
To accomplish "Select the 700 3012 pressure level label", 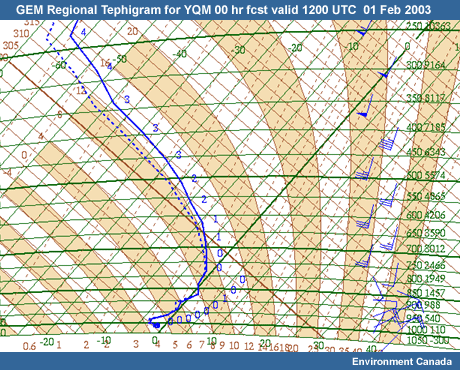I will point(426,249).
